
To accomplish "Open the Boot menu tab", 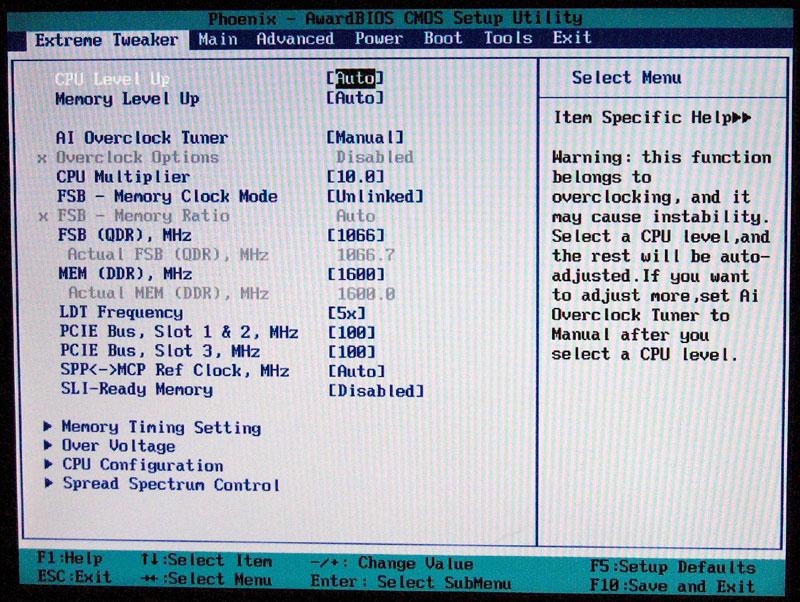I will [443, 38].
